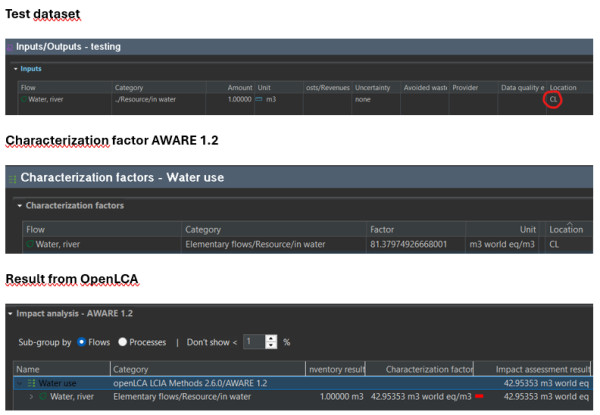
Task: Click the Inventory result column header
Action: coord(337,369)
